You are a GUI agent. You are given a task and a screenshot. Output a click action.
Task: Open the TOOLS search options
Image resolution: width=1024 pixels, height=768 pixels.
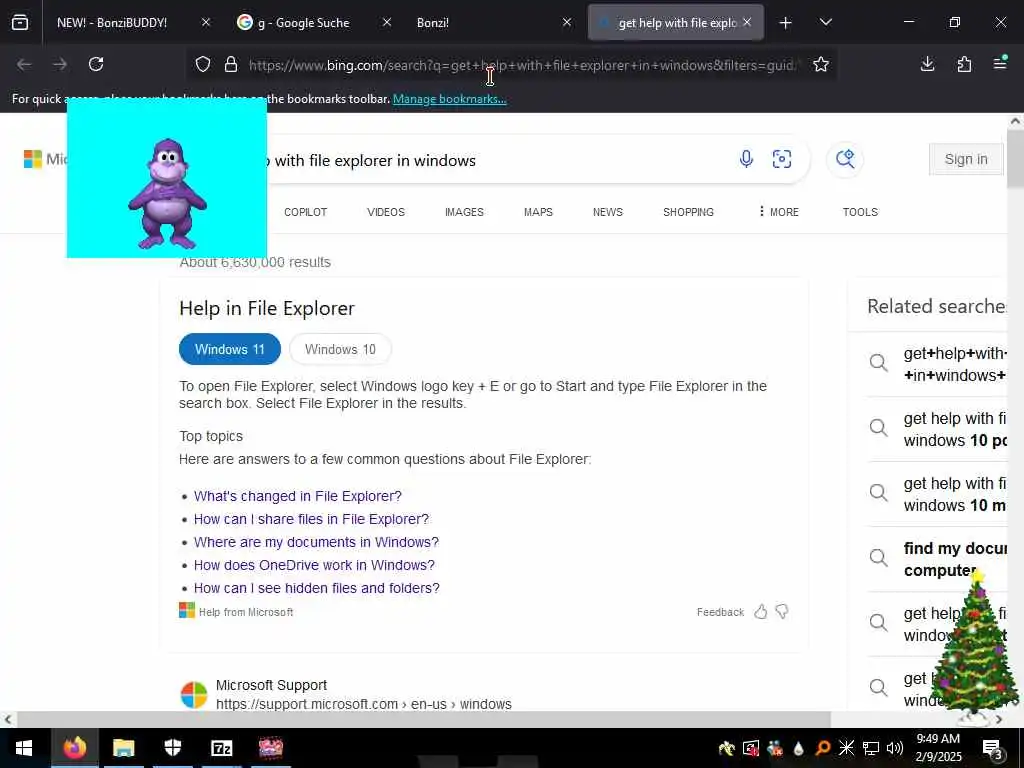(x=860, y=212)
